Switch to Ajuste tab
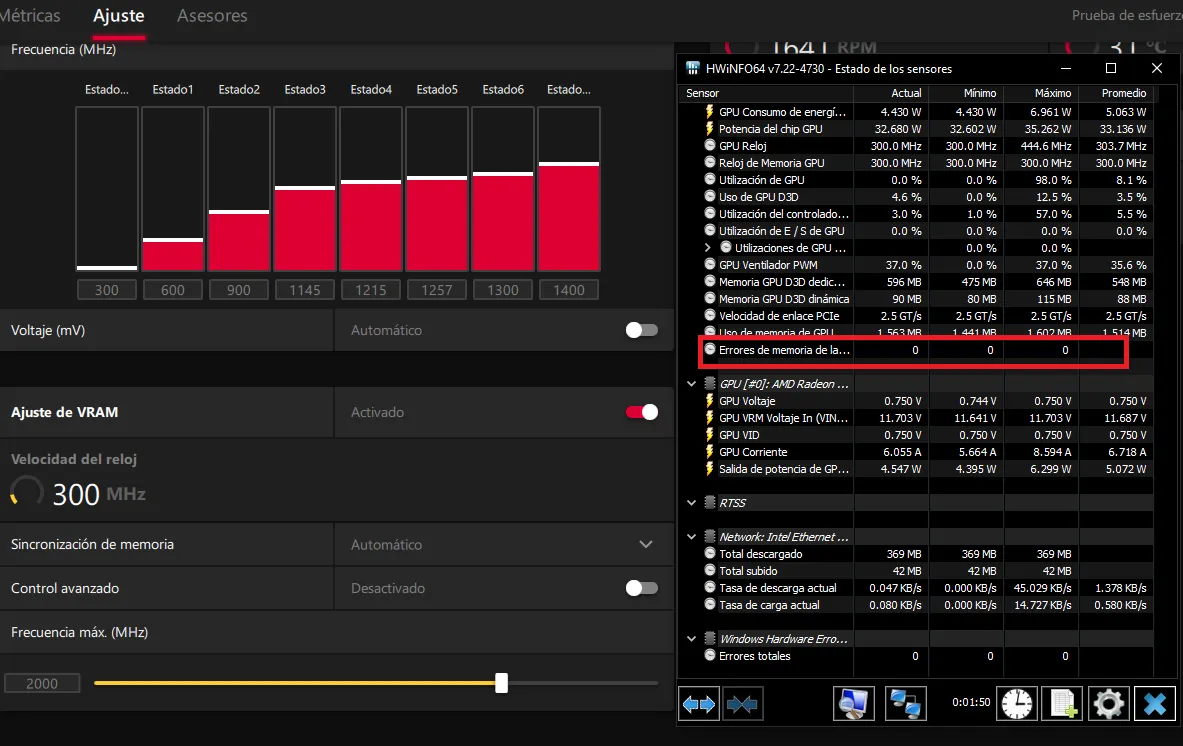This screenshot has height=746, width=1183. 118,16
